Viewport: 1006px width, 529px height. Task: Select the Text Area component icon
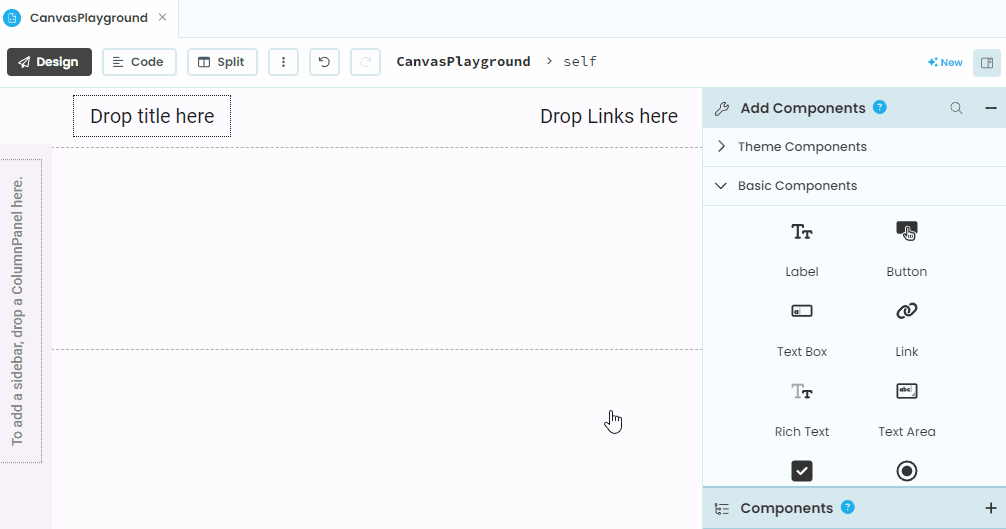(x=907, y=391)
